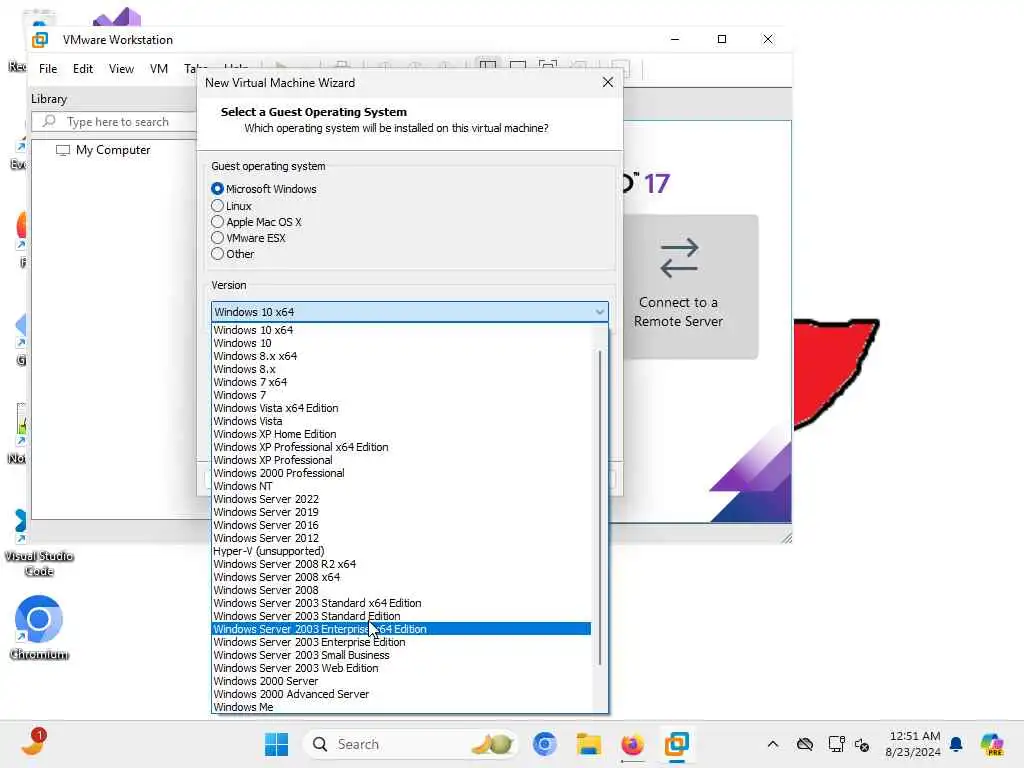The image size is (1024, 768).
Task: Choose Apple Mac OS X as guest OS
Action: pos(217,222)
